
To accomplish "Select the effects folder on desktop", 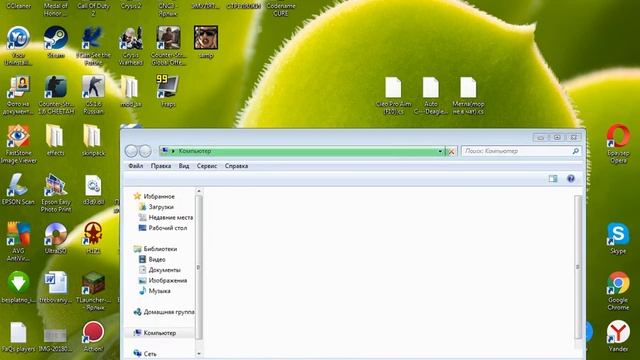I will point(55,140).
